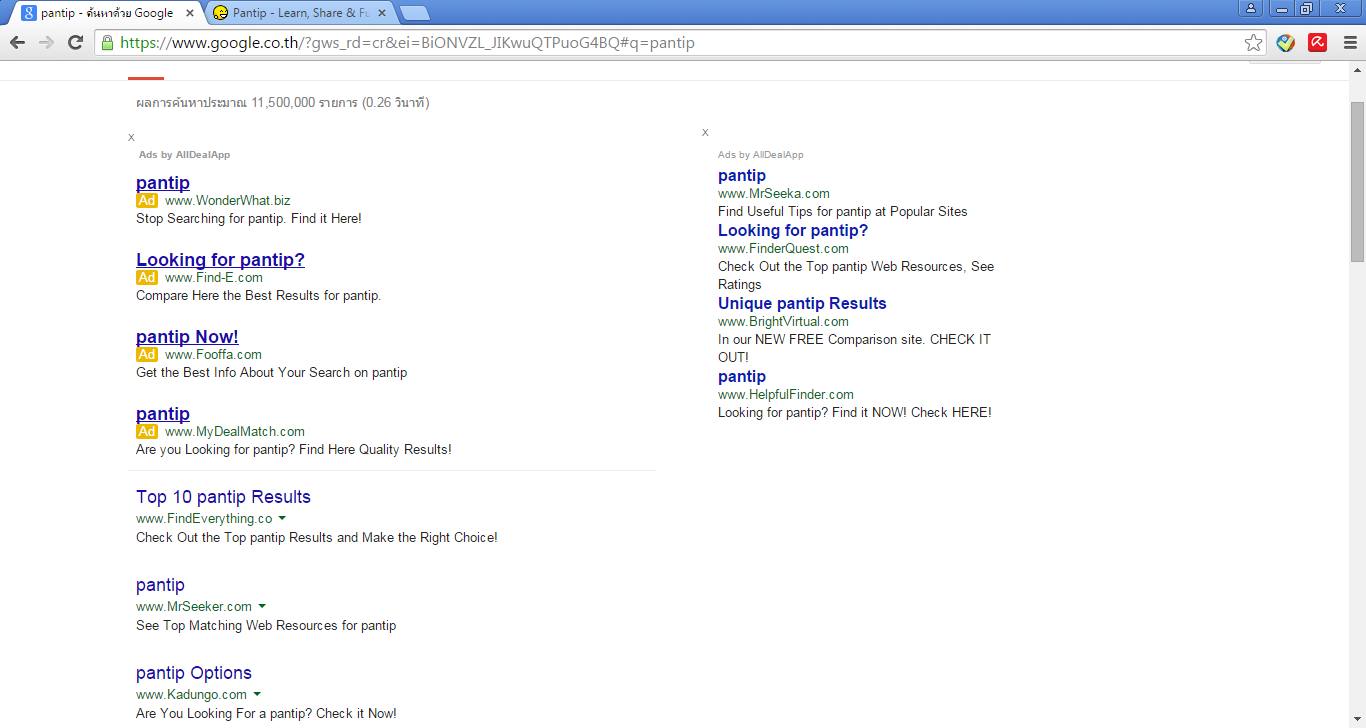Image resolution: width=1366 pixels, height=728 pixels.
Task: Click the colorful shield extension icon
Action: pos(1286,43)
